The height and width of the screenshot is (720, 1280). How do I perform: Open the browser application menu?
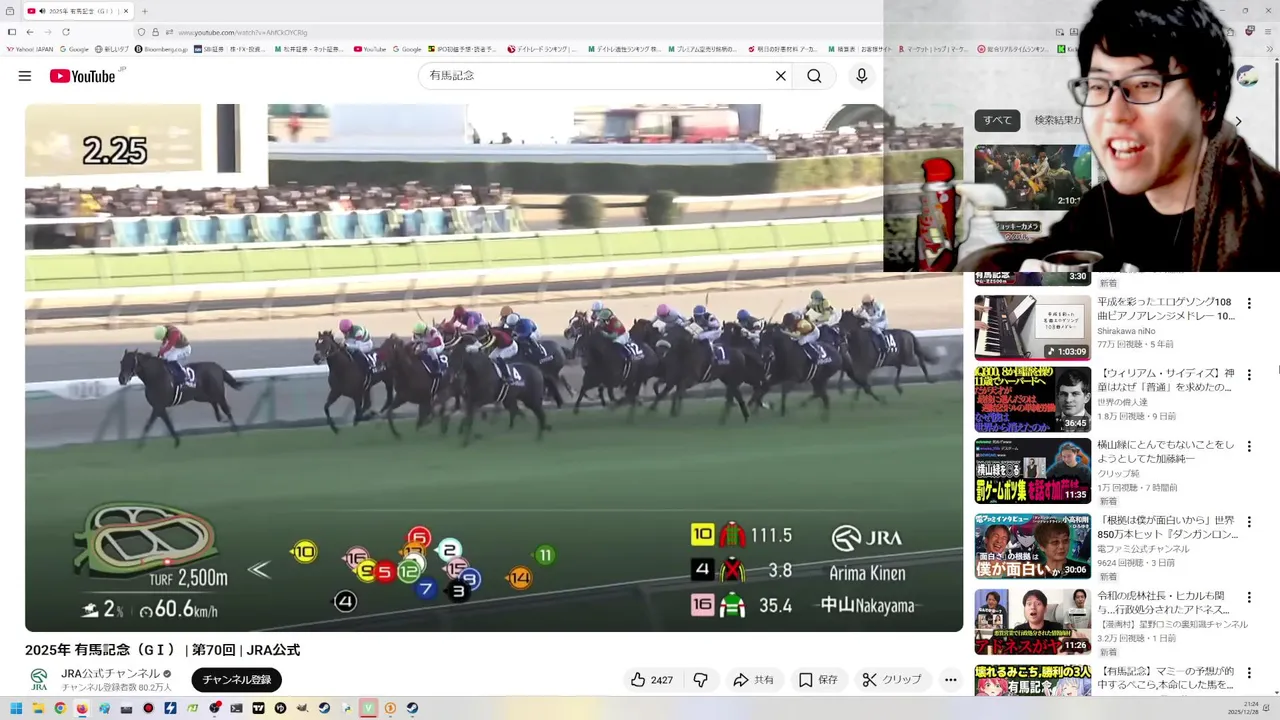click(x=1270, y=32)
